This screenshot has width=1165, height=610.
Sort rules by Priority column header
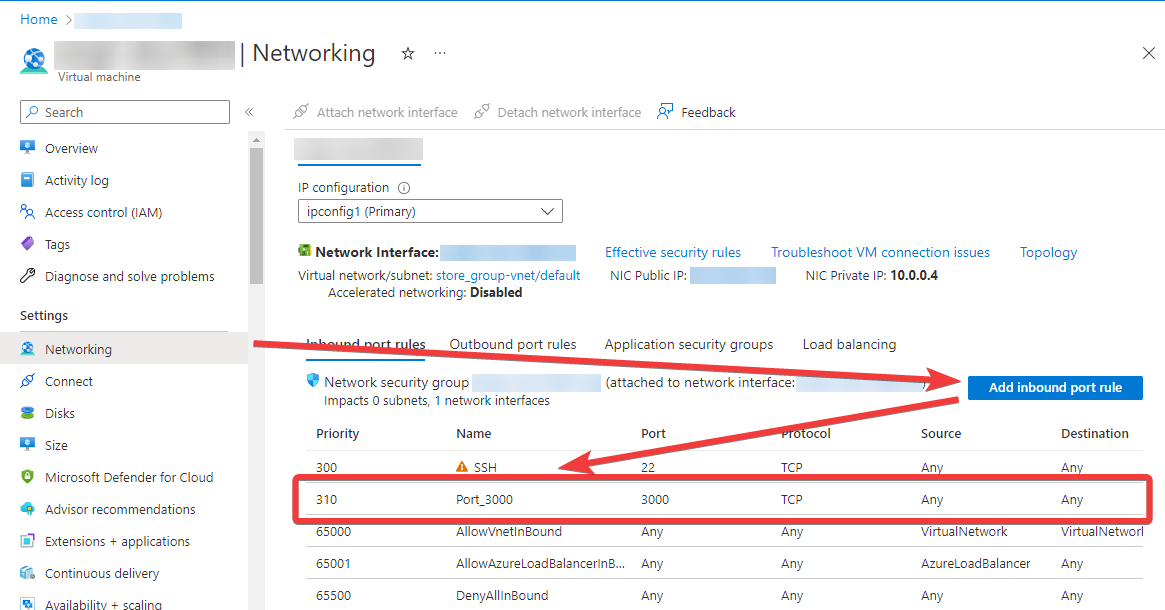pos(337,433)
